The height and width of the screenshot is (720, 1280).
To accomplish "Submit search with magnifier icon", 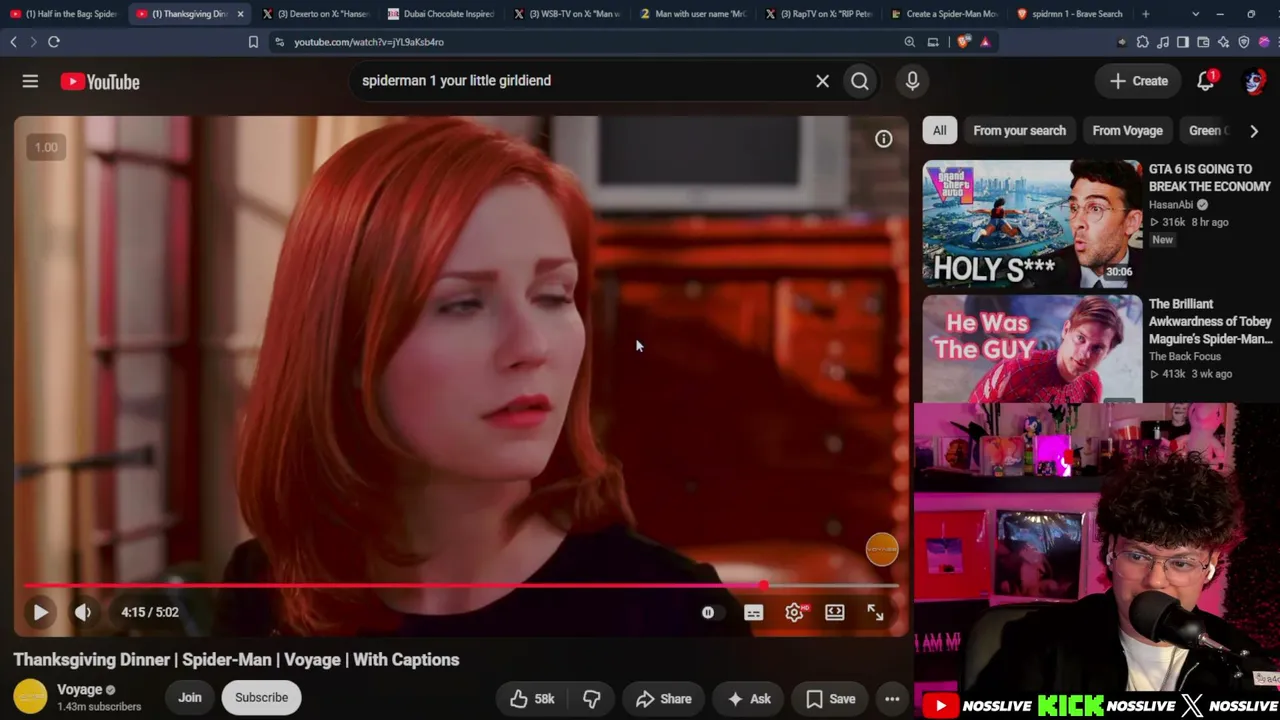I will click(x=860, y=81).
